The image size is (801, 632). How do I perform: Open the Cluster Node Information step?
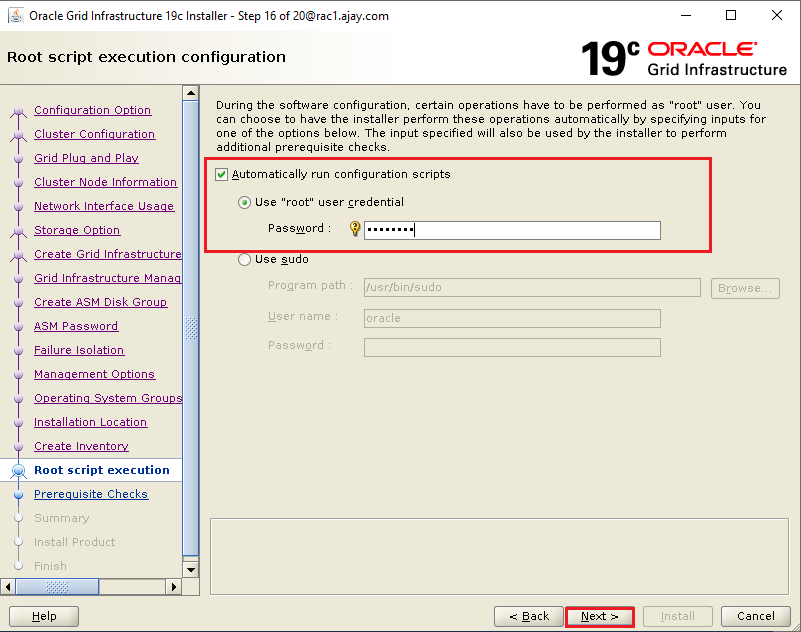tap(105, 182)
